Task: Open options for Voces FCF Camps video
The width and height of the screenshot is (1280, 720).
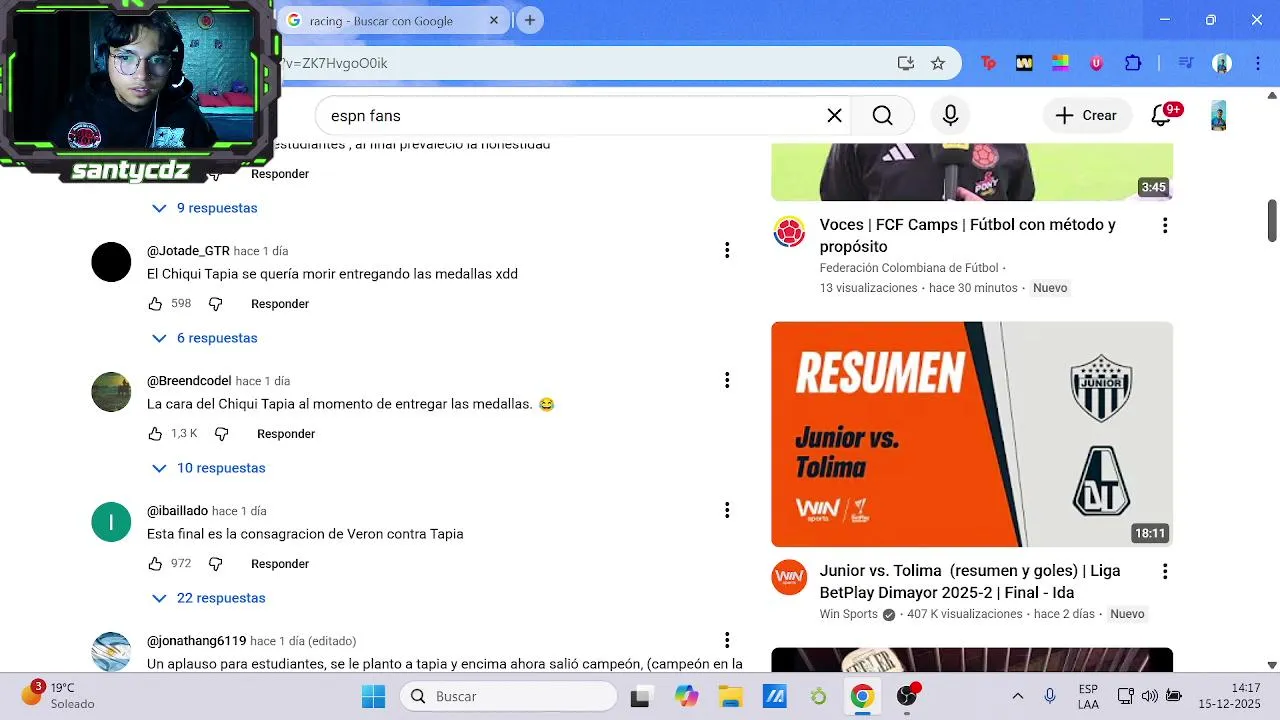Action: 1164,226
